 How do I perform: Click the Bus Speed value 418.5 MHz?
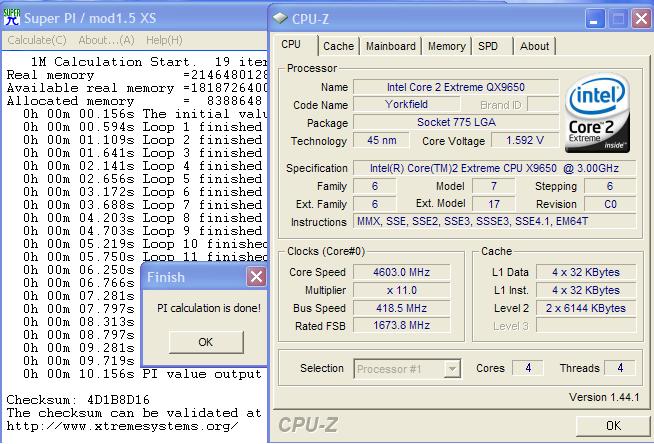click(x=402, y=308)
